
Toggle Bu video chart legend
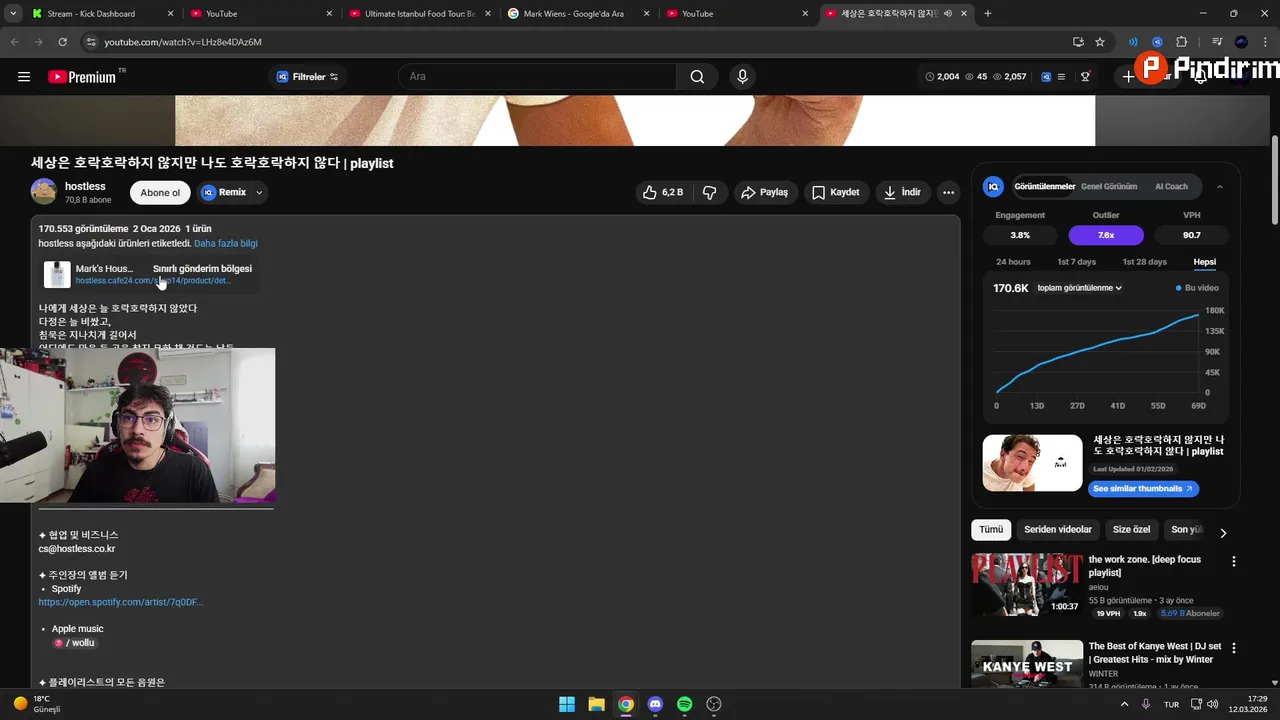tap(1198, 288)
